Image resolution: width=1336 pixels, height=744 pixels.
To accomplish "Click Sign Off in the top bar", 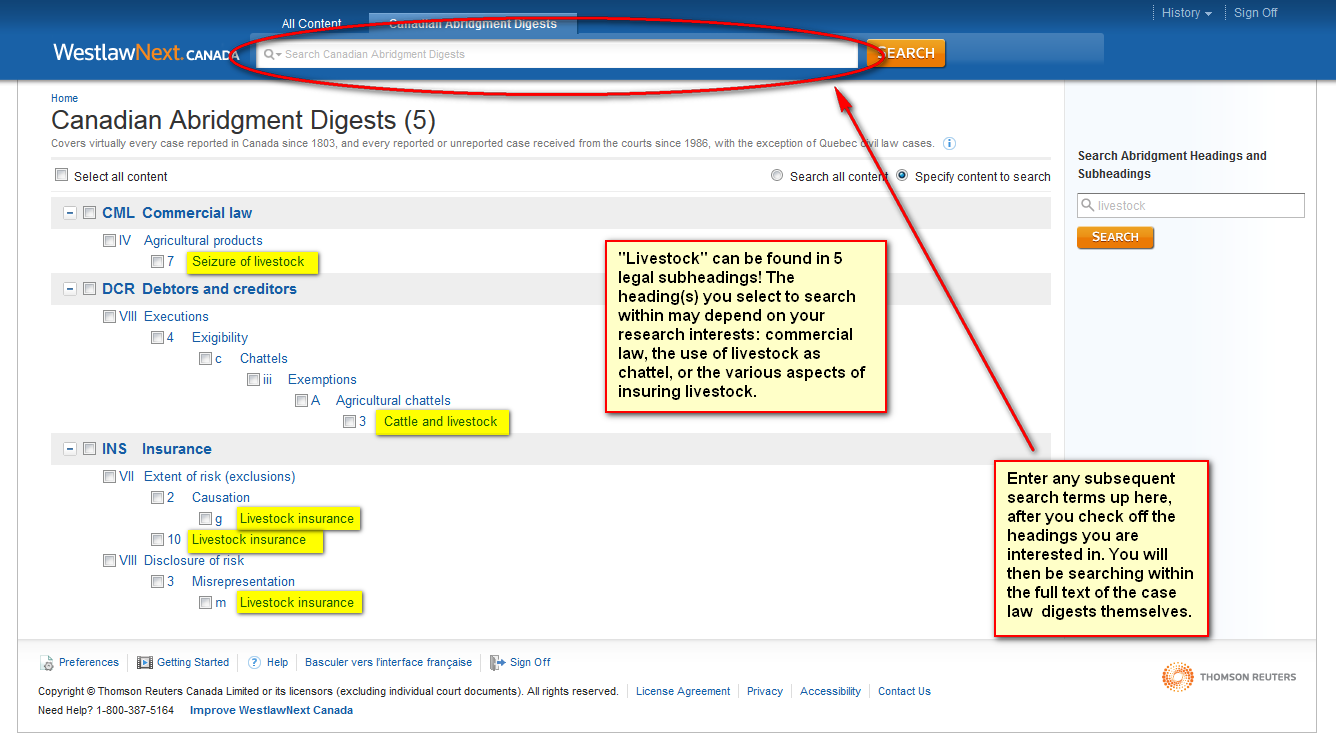I will [1256, 13].
